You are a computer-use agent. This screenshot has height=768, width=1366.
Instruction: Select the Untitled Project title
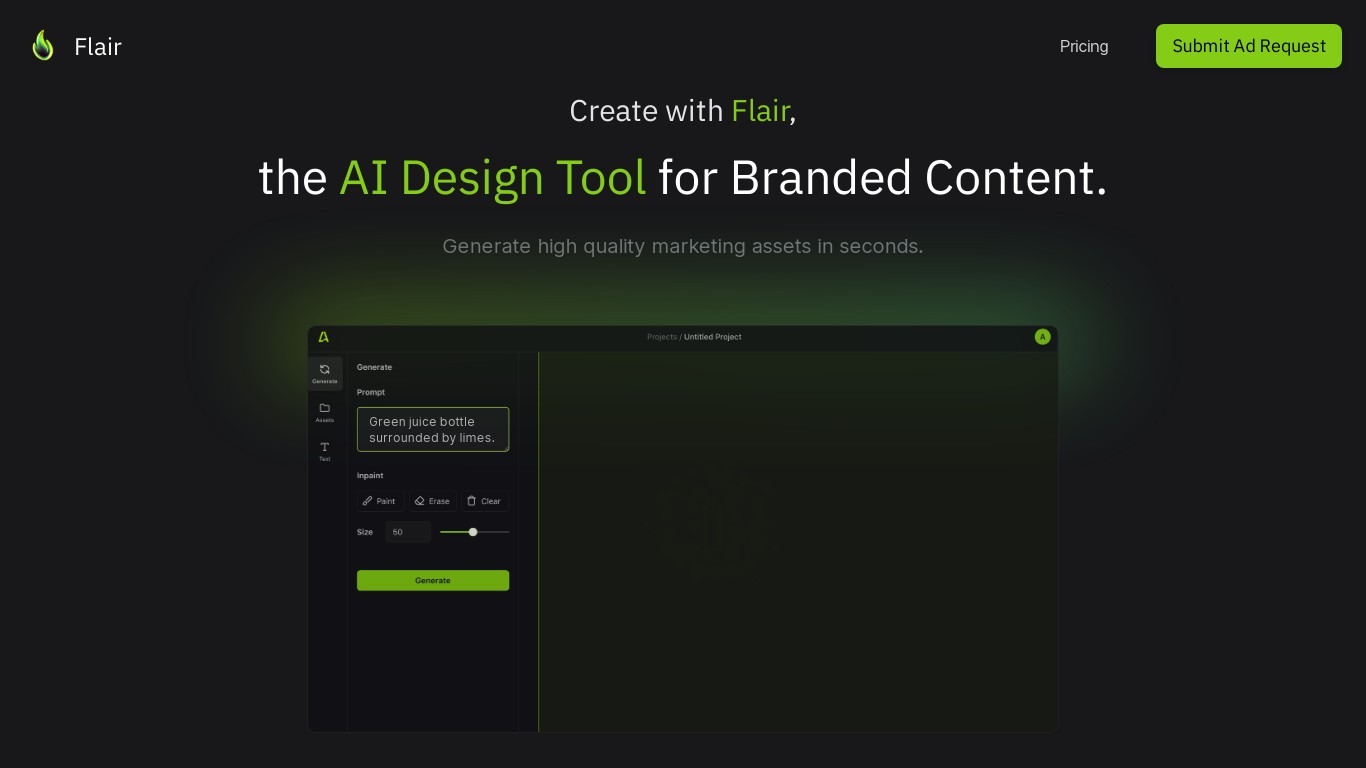click(712, 337)
